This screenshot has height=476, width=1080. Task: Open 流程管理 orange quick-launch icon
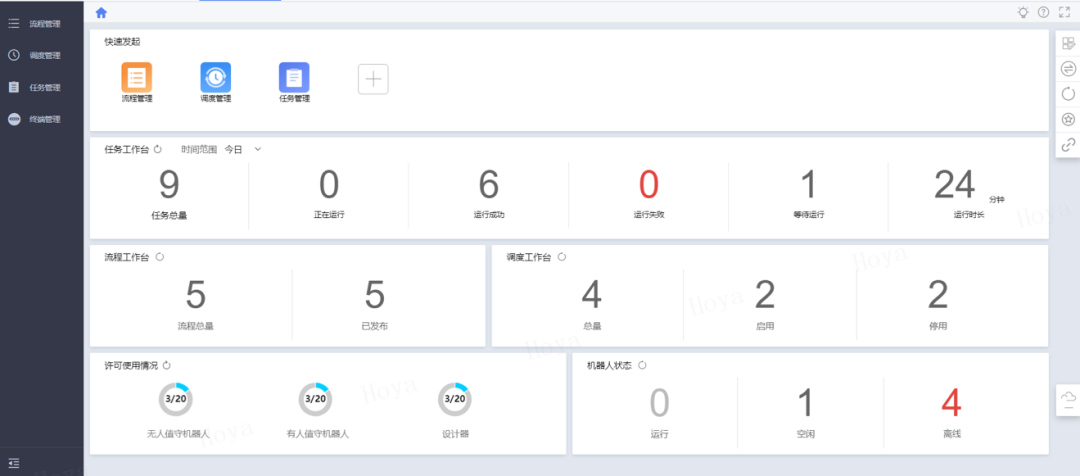[136, 77]
